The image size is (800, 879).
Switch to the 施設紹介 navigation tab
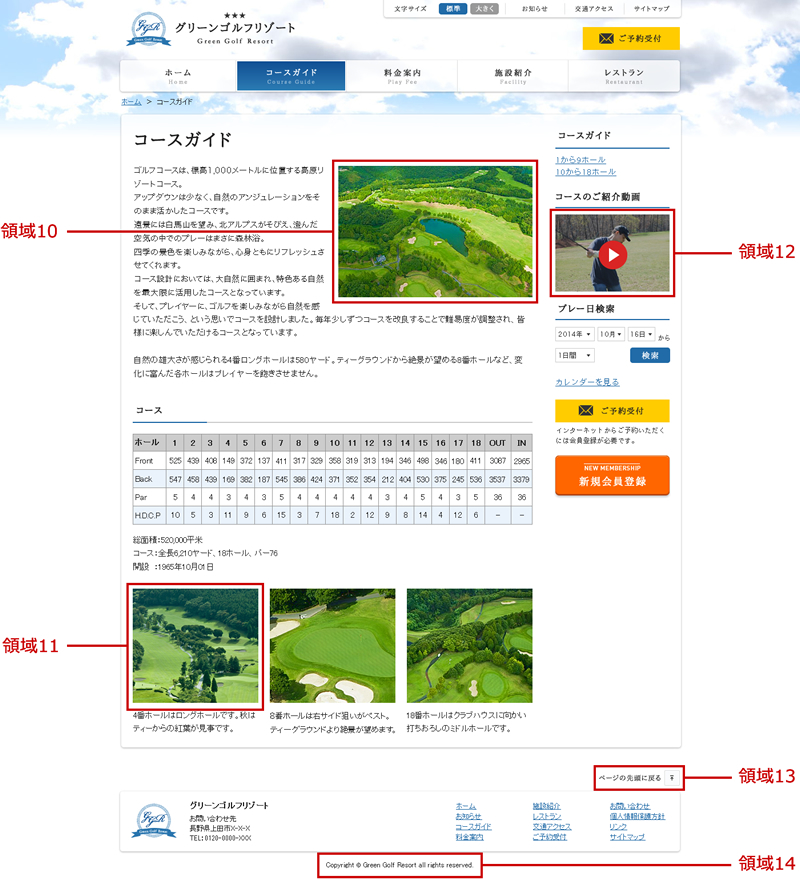click(x=510, y=75)
